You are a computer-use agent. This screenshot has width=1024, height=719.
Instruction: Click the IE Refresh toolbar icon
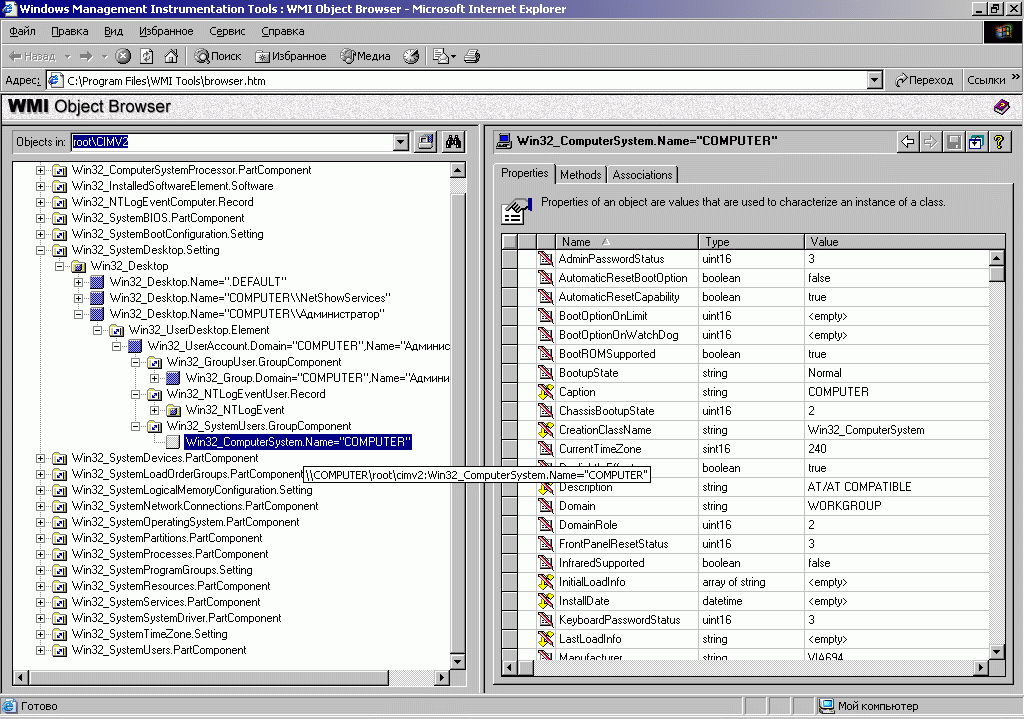click(x=147, y=56)
